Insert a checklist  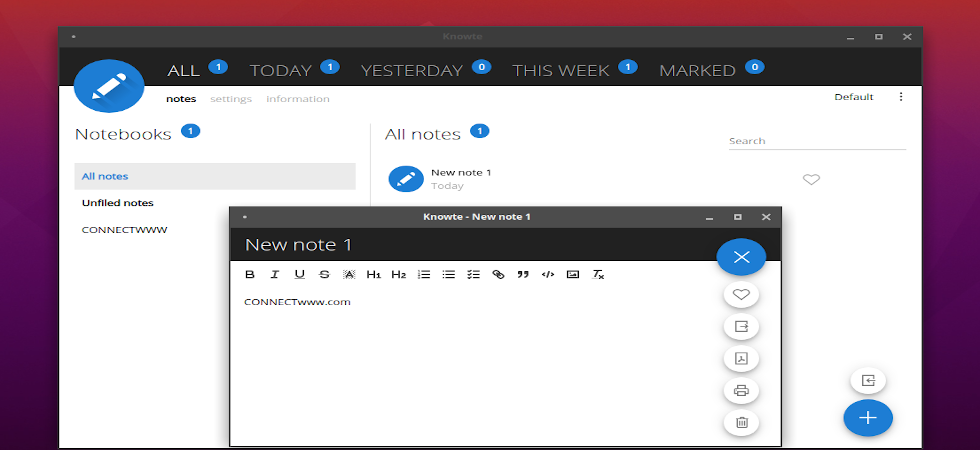pyautogui.click(x=473, y=274)
